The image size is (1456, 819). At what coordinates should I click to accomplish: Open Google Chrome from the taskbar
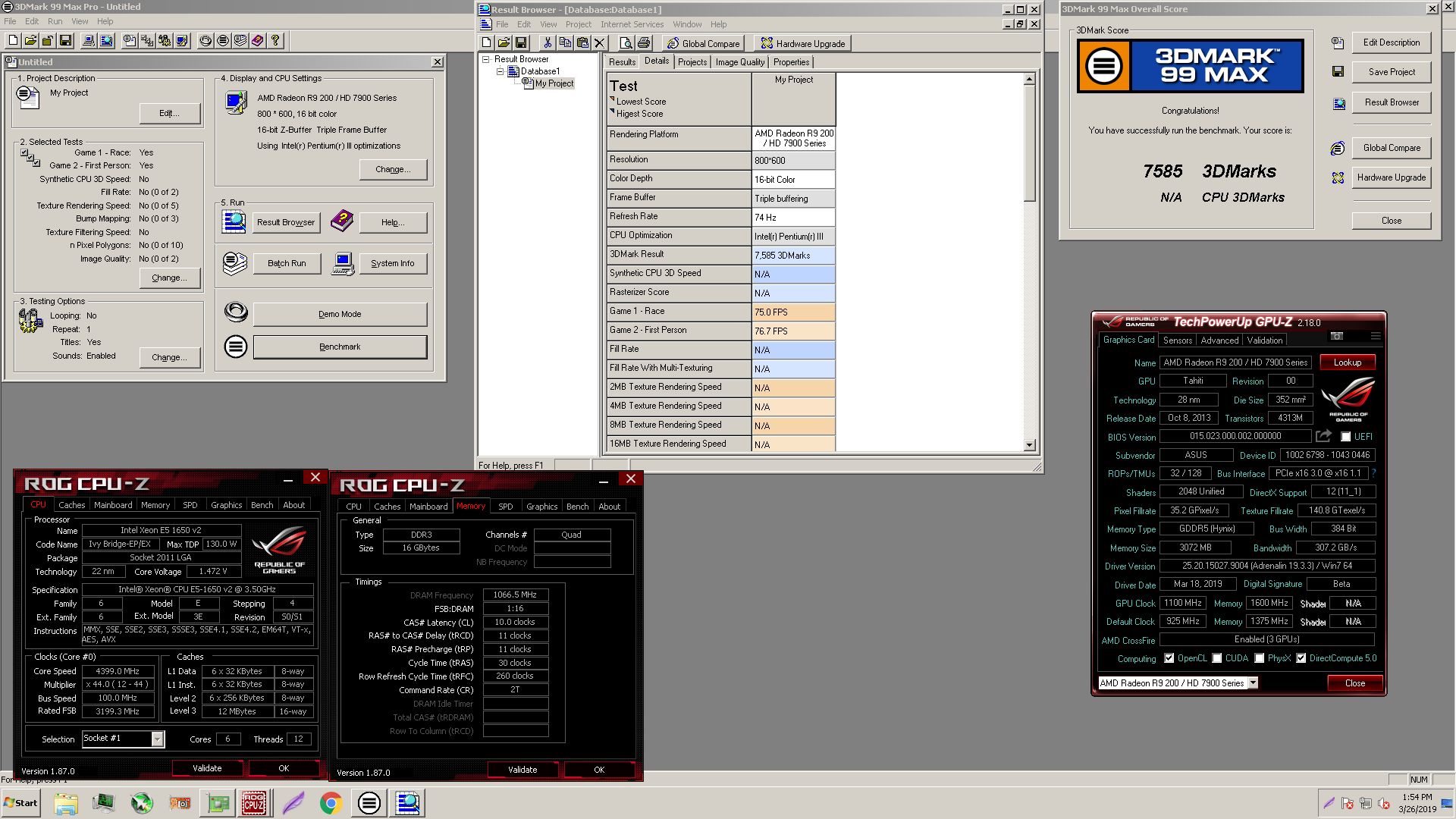click(331, 803)
